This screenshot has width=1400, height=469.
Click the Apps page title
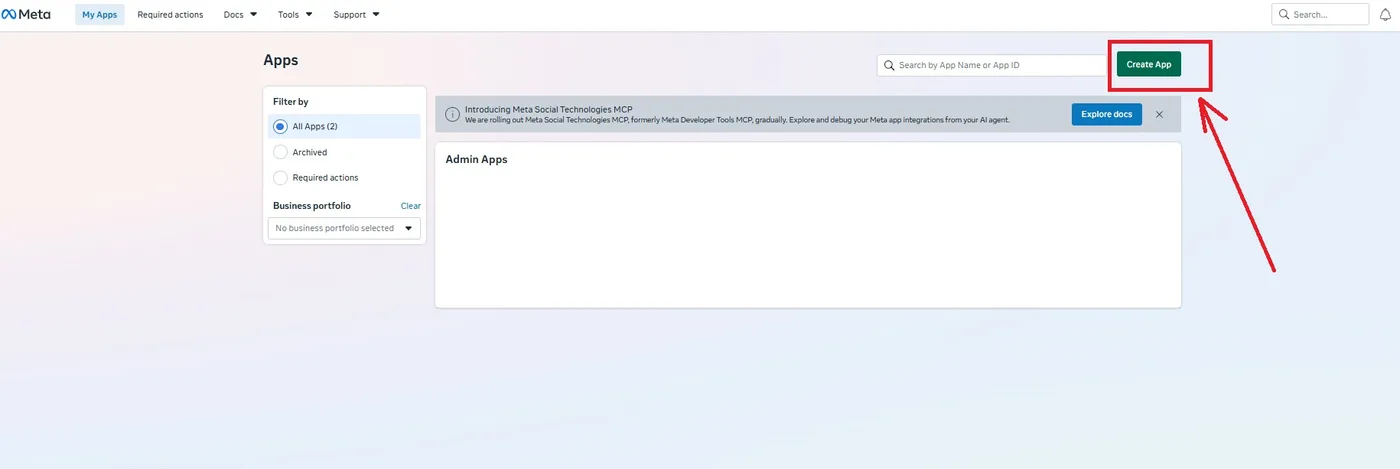click(x=281, y=60)
